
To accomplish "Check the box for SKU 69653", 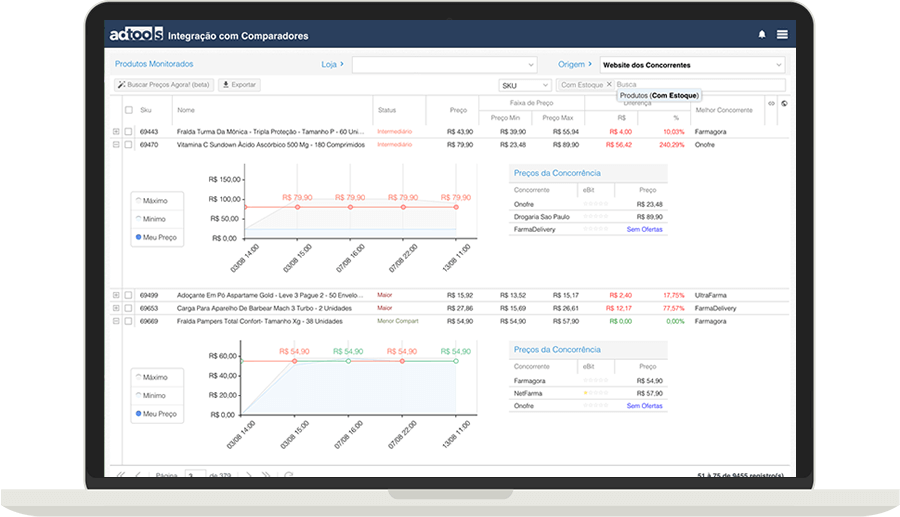I will pos(129,308).
